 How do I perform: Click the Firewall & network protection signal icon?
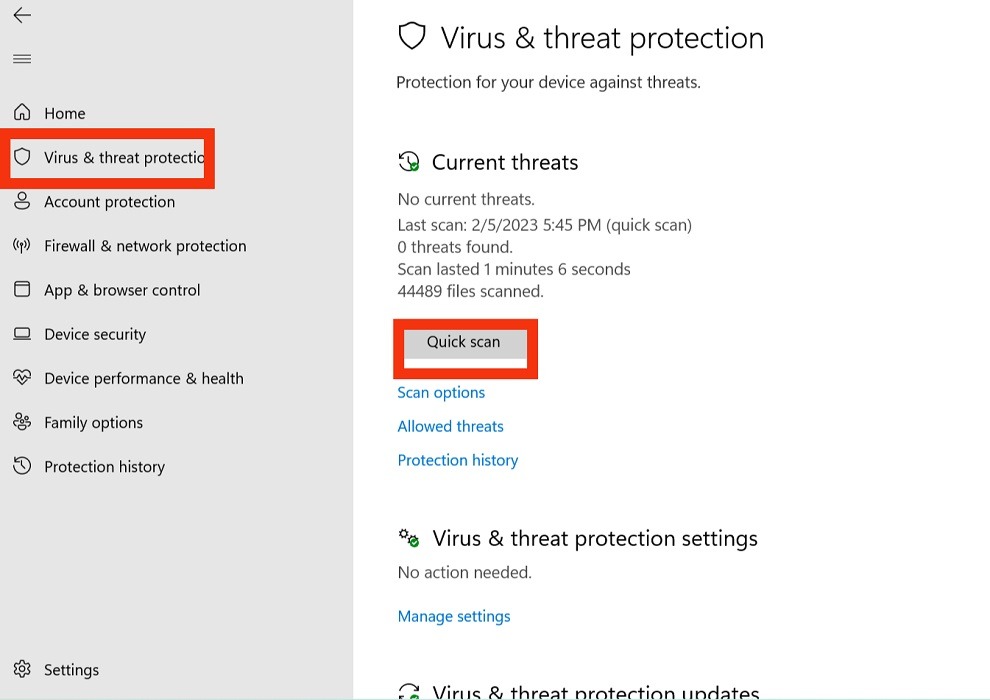tap(22, 245)
